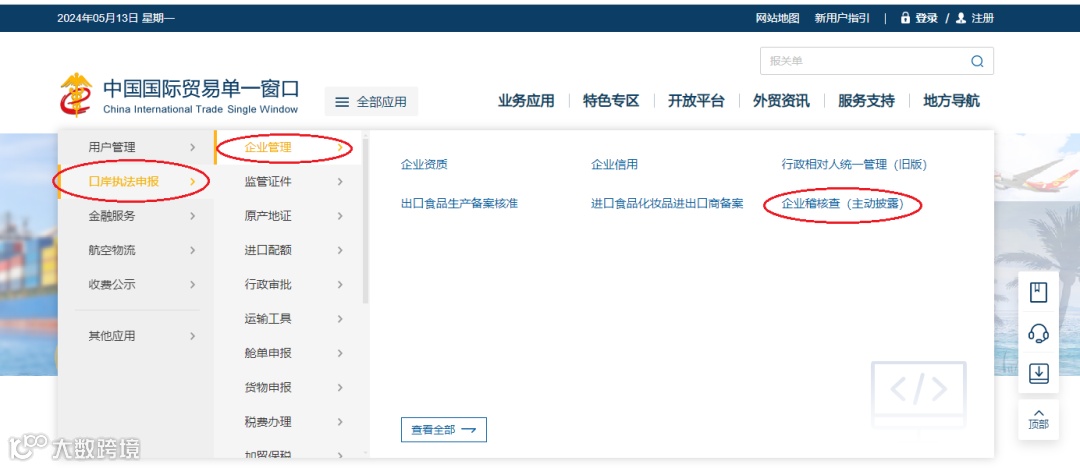
Task: Click the search magnifier icon
Action: [977, 61]
